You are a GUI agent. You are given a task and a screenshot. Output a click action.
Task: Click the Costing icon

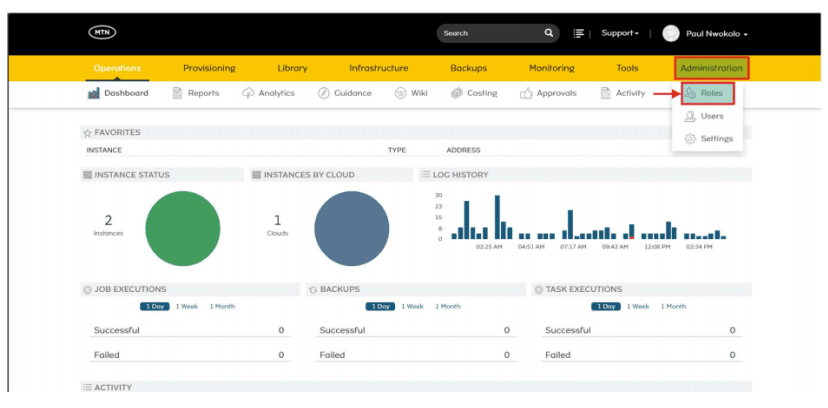(x=457, y=93)
